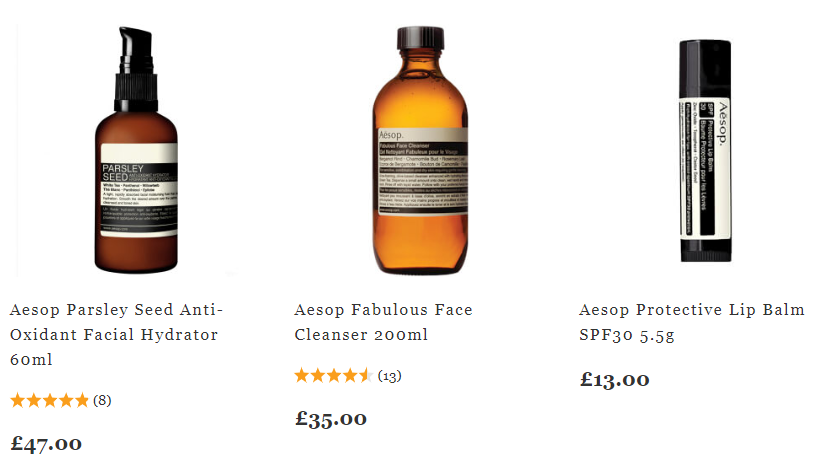The height and width of the screenshot is (465, 818).
Task: Click the £47.00 price
Action: pos(46,444)
